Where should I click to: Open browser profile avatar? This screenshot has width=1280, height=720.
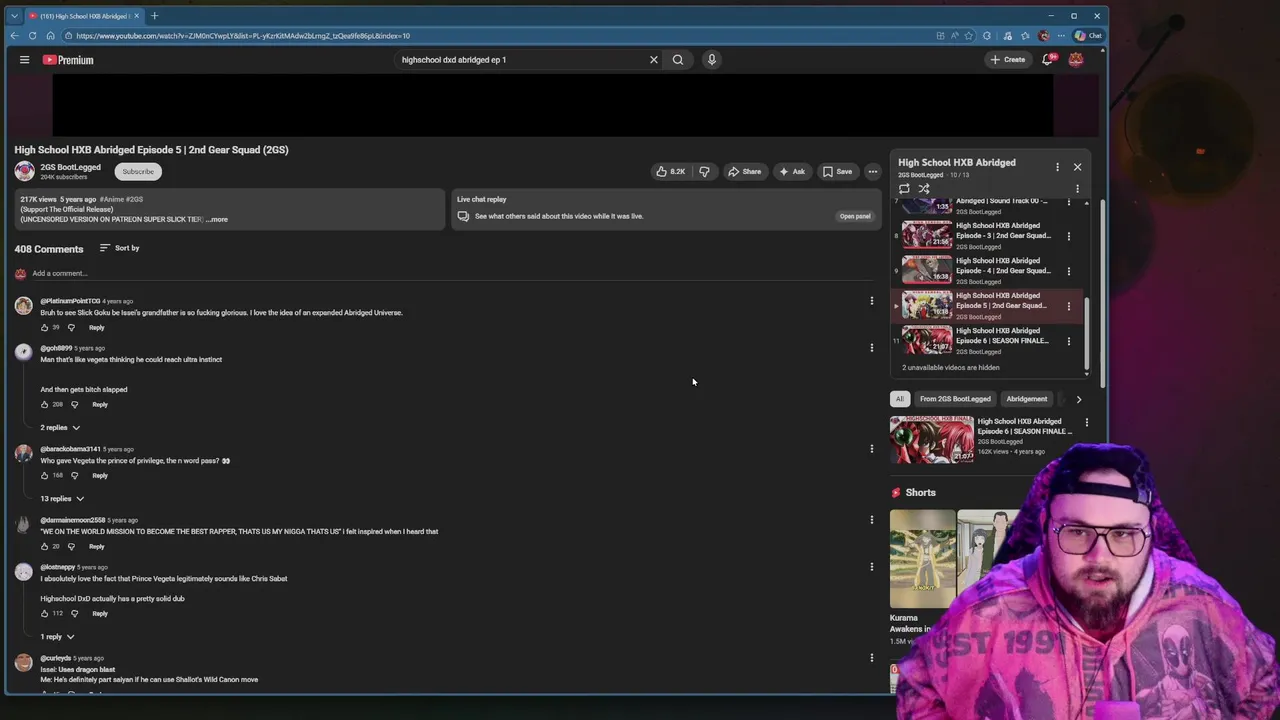coord(1044,36)
